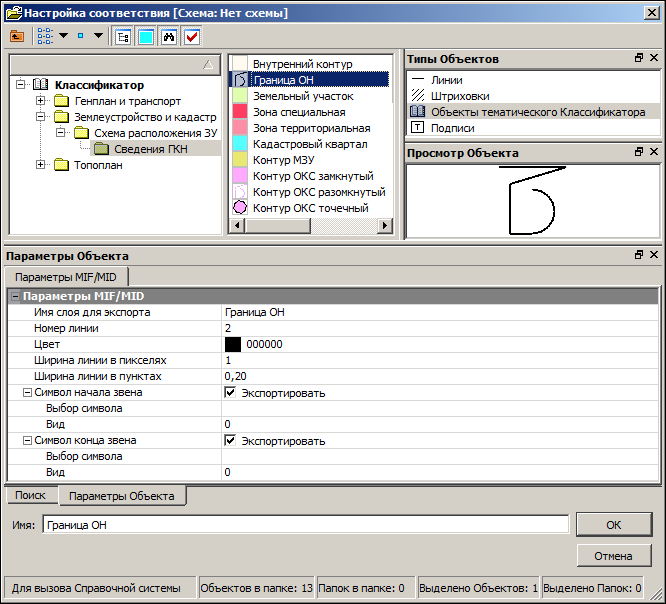Collapse the Классификатор root node
The image size is (666, 604).
pos(20,84)
